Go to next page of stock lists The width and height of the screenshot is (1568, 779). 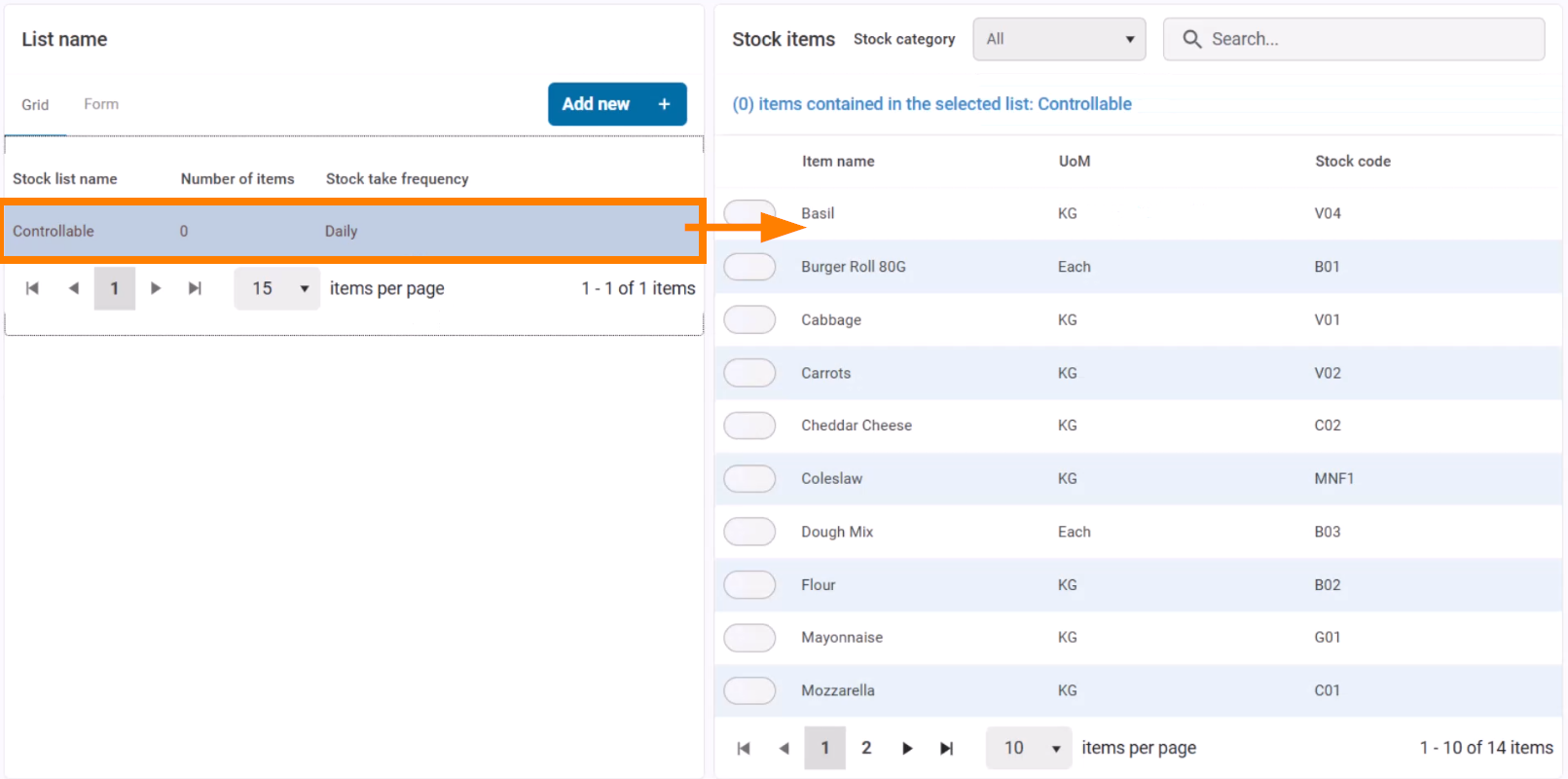(x=156, y=288)
